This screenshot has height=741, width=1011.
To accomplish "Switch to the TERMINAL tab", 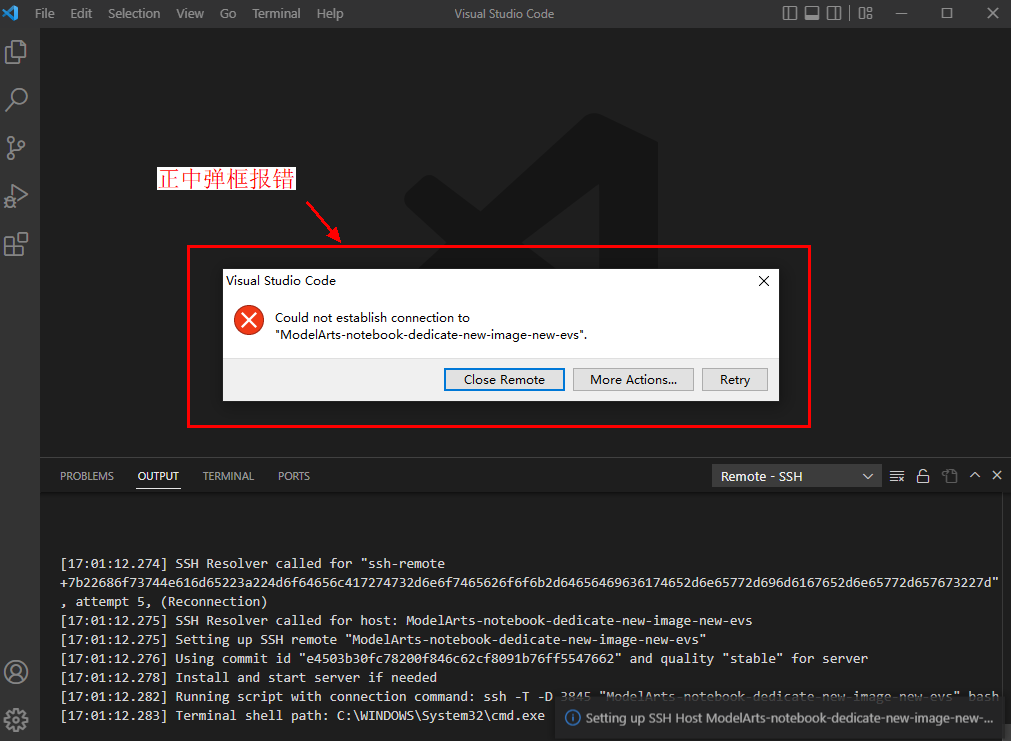I will [228, 476].
